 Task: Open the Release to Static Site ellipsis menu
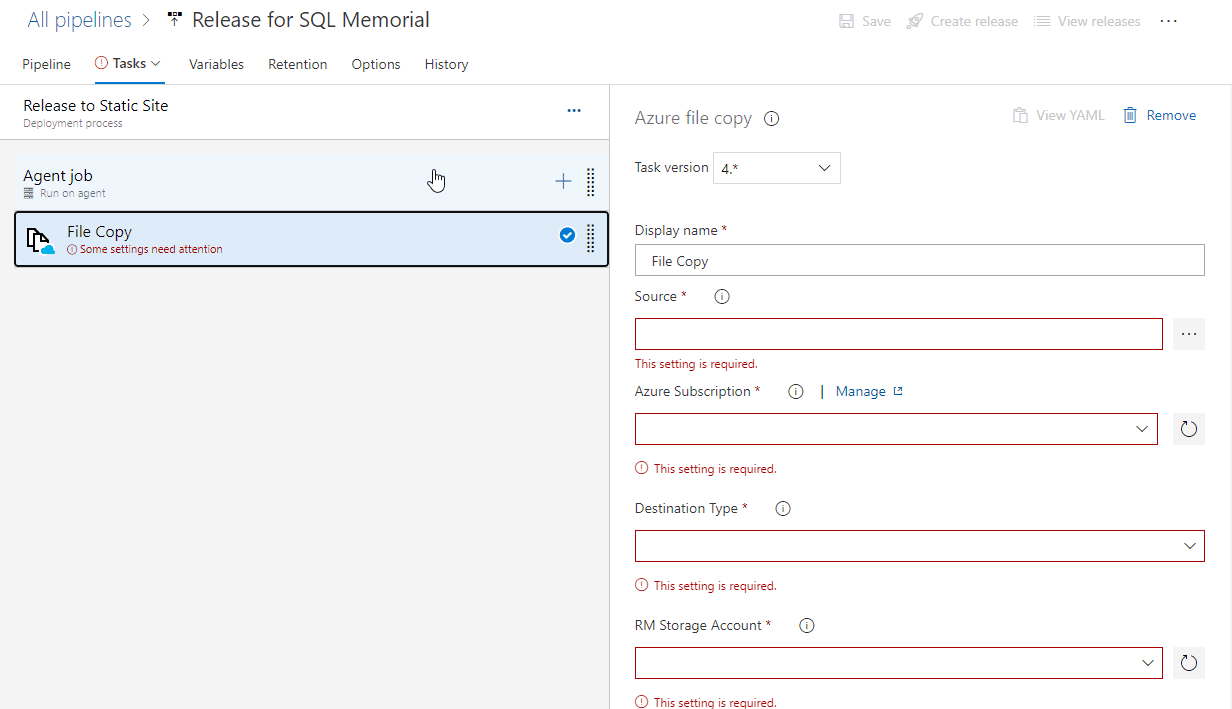(574, 111)
